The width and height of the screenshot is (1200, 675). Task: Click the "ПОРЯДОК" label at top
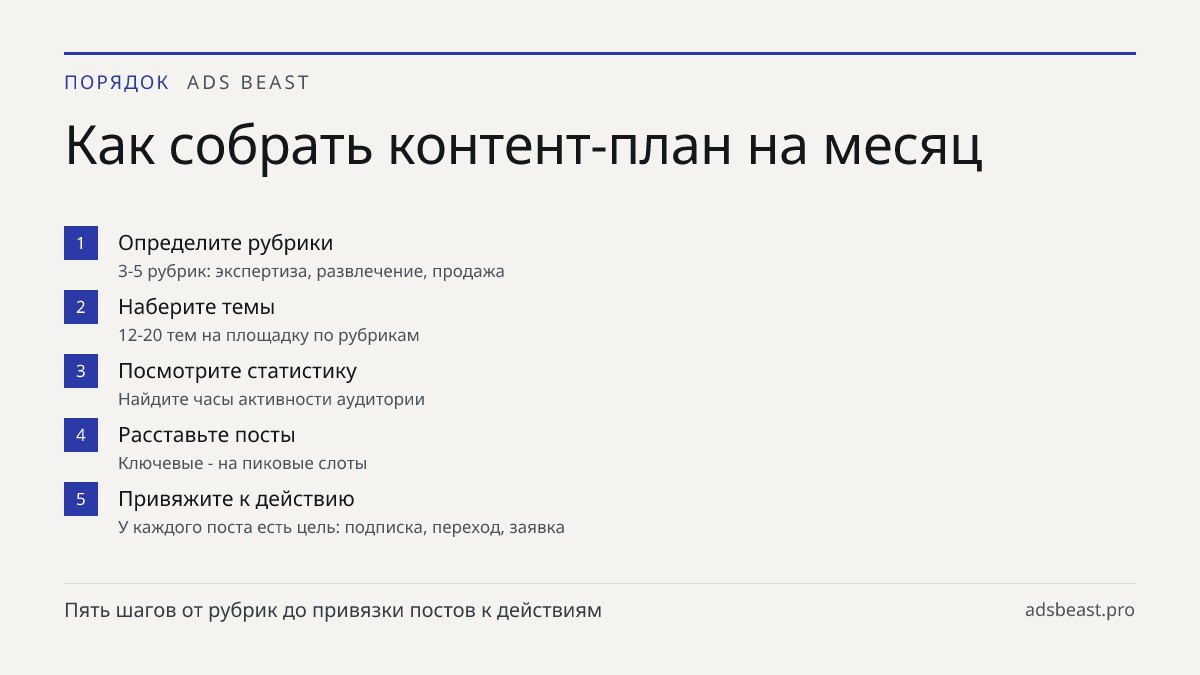tap(117, 82)
